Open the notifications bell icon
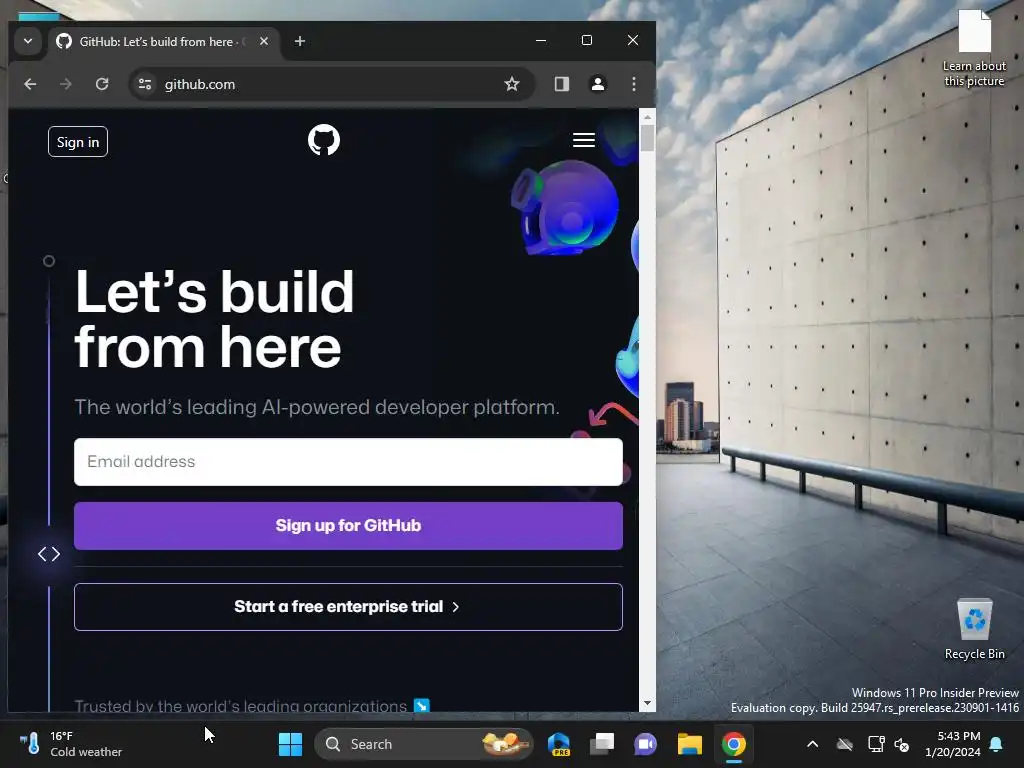1024x768 pixels. [x=996, y=744]
